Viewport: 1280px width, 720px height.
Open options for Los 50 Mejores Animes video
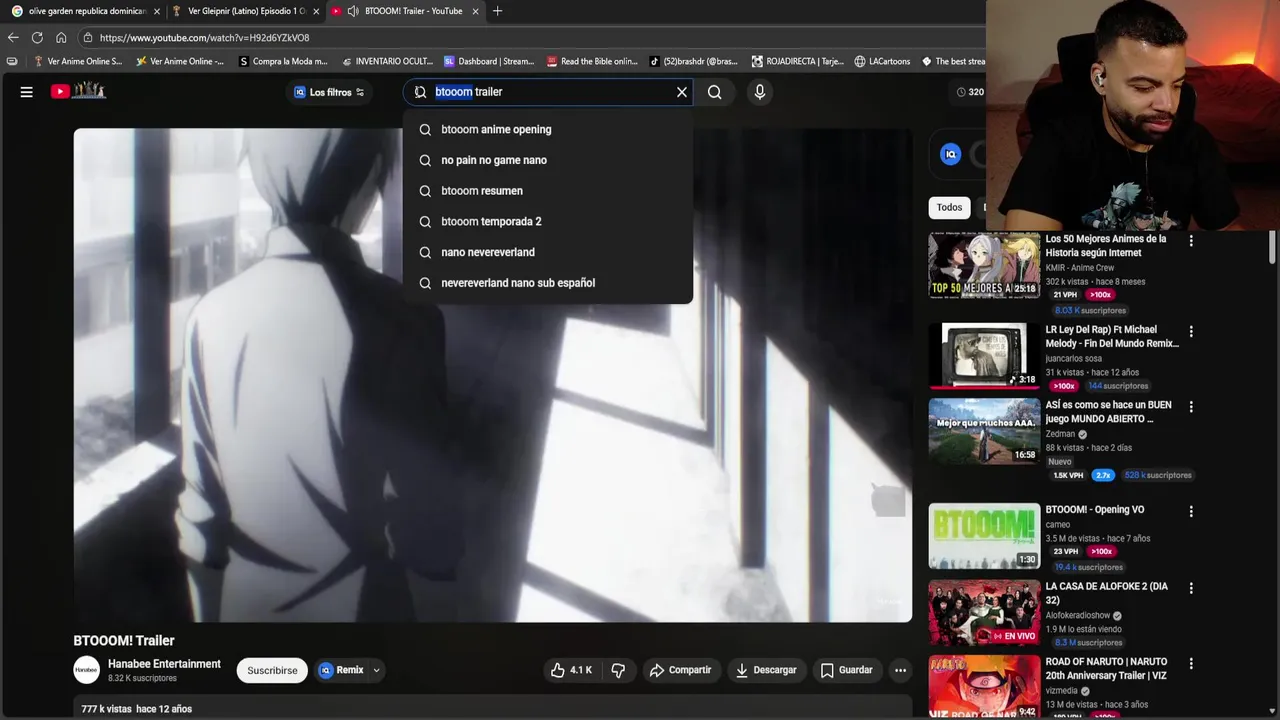1191,241
